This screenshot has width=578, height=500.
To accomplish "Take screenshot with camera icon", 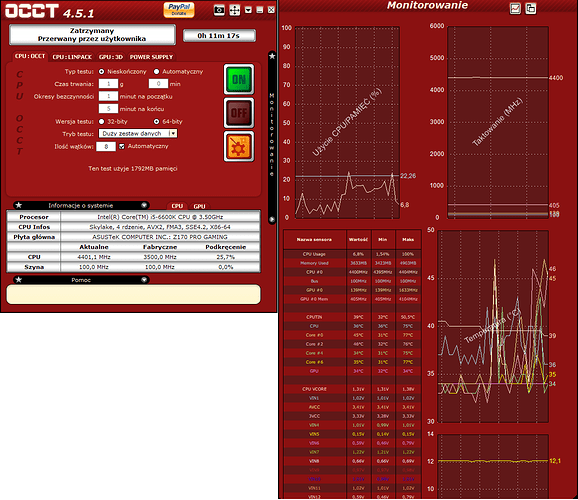I will tap(219, 10).
